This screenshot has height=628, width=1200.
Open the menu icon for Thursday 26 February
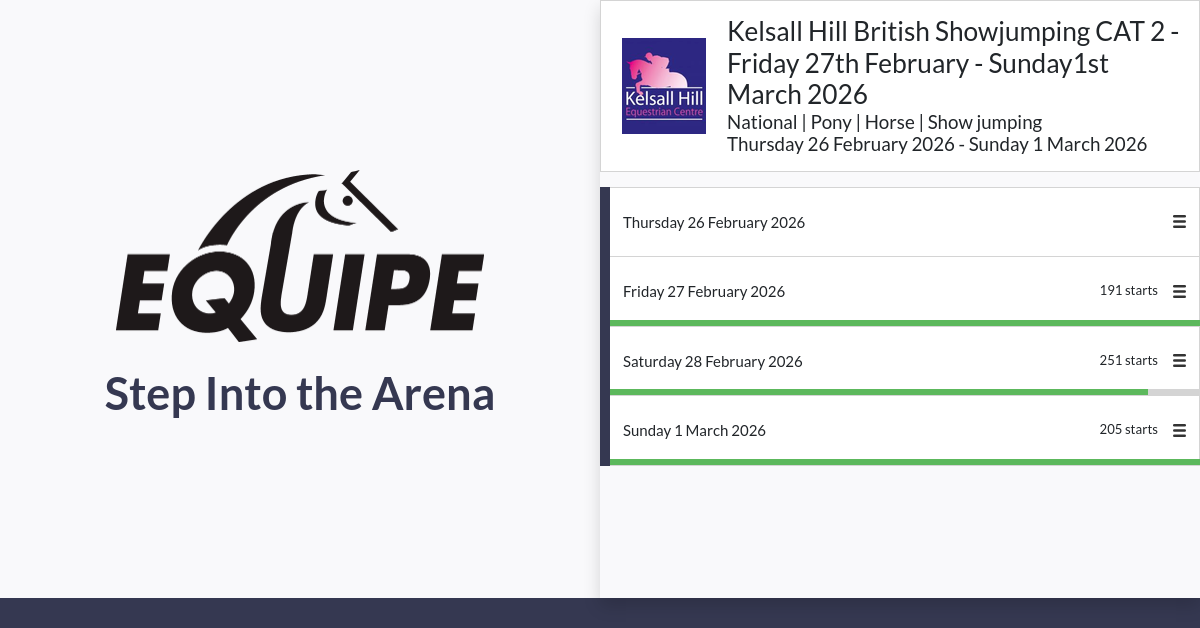[1179, 222]
